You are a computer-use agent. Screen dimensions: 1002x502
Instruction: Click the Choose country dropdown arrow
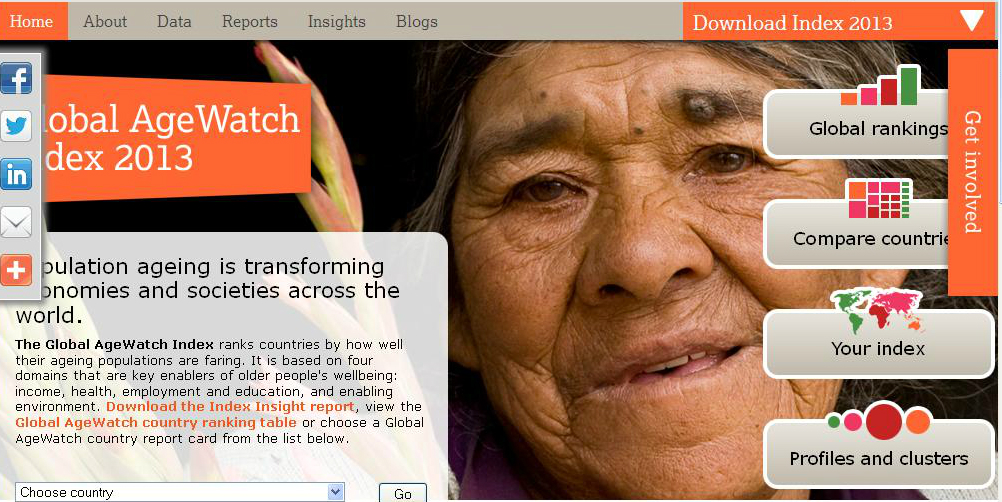(335, 492)
